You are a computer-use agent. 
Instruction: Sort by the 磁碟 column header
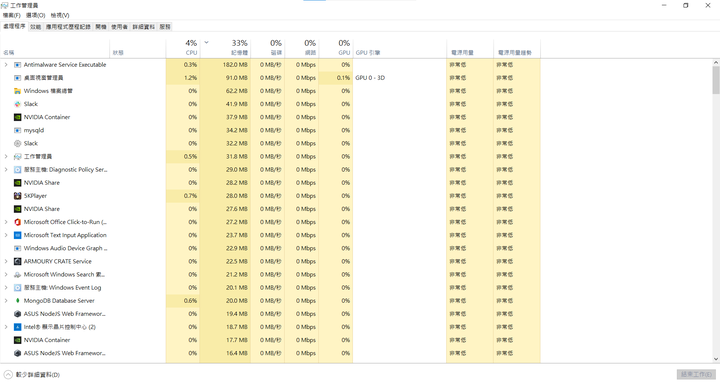pos(268,48)
